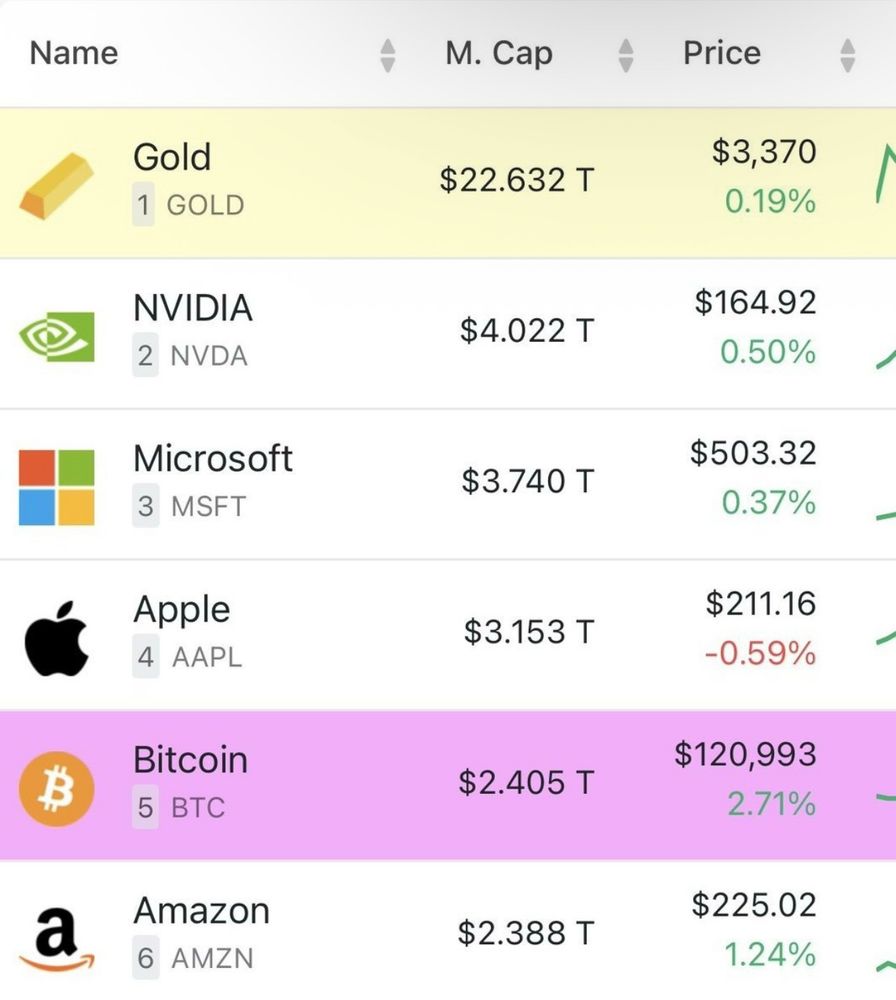
Task: Open the Amazon name link
Action: pyautogui.click(x=202, y=911)
